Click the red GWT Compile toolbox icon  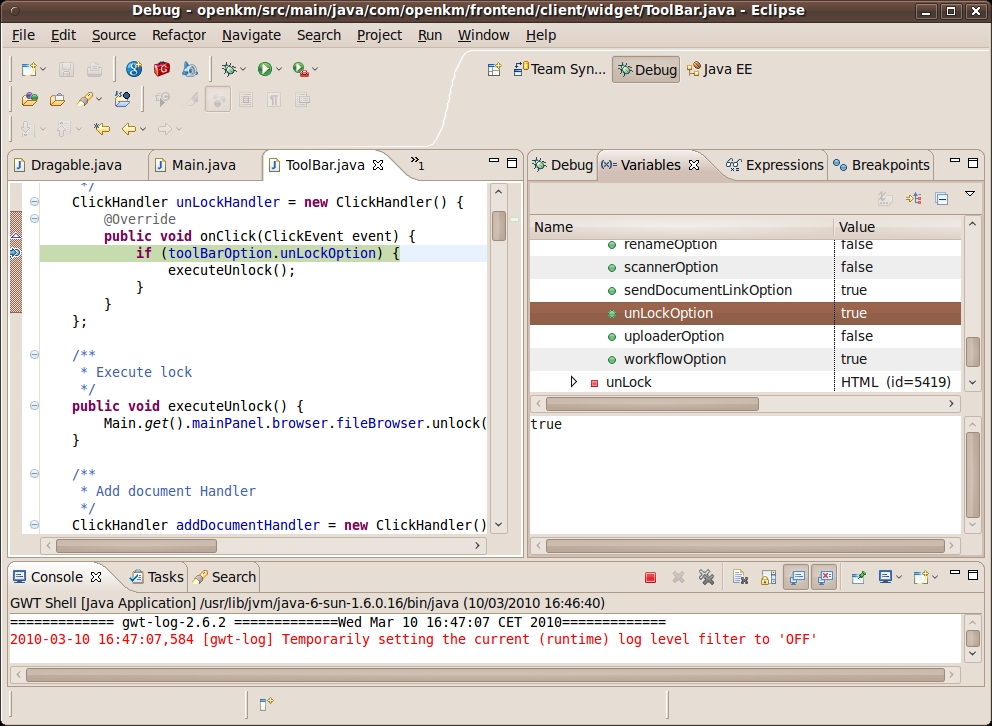pyautogui.click(x=162, y=69)
